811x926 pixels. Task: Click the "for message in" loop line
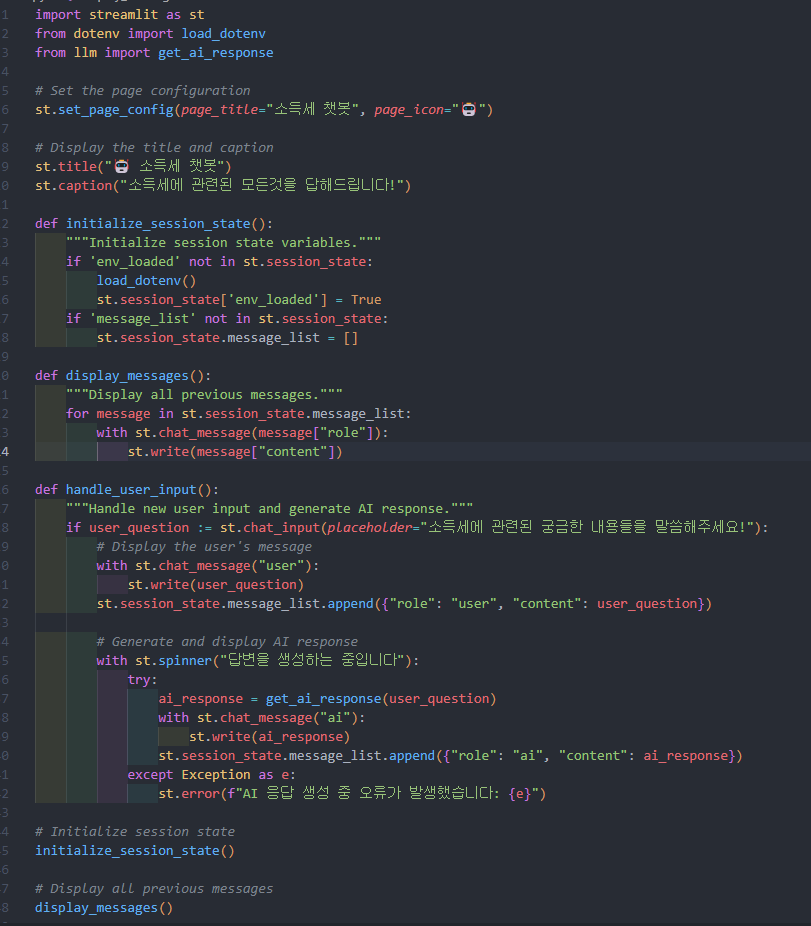click(x=239, y=413)
